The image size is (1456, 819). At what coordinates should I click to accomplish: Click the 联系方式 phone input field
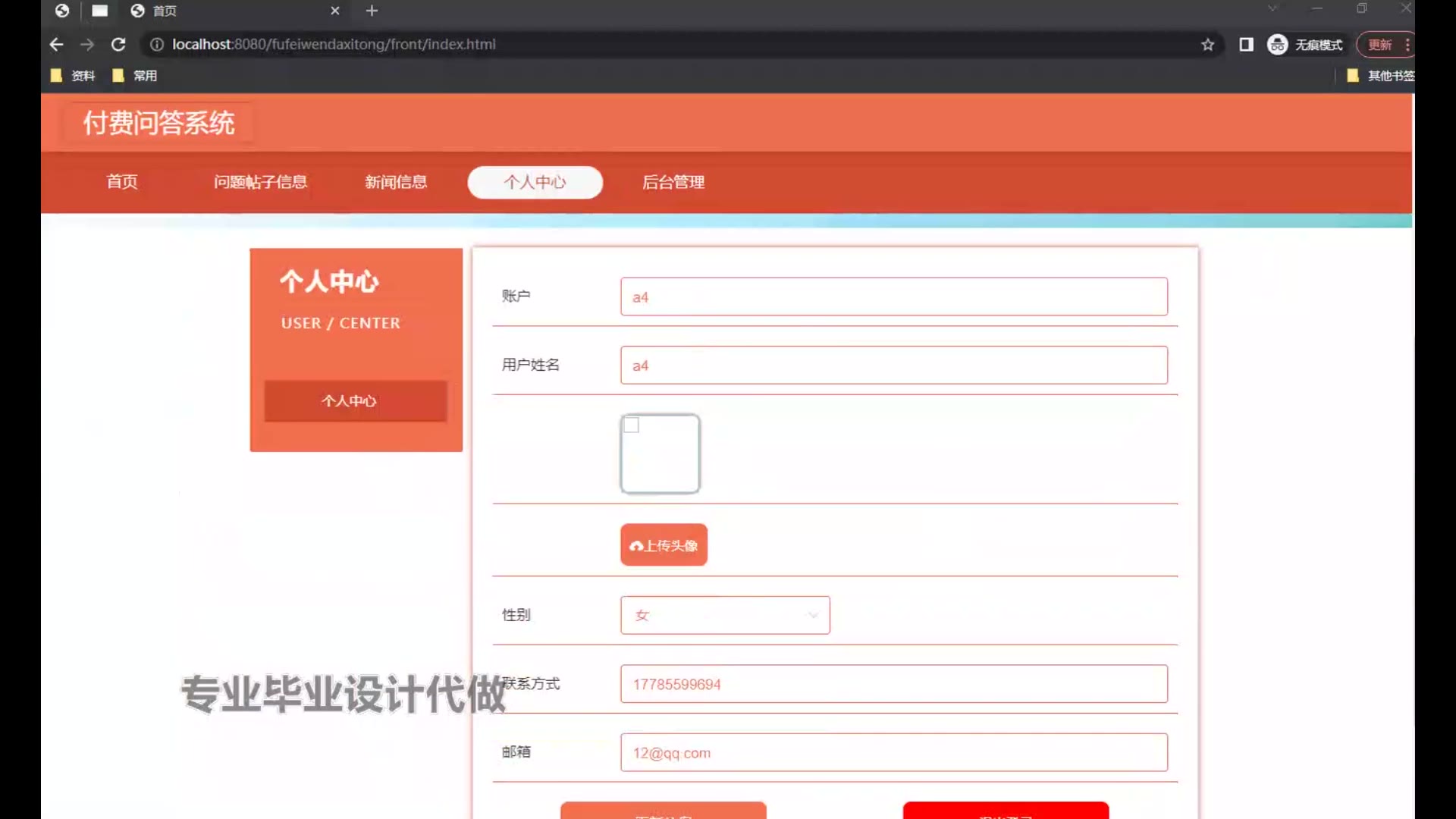click(893, 684)
